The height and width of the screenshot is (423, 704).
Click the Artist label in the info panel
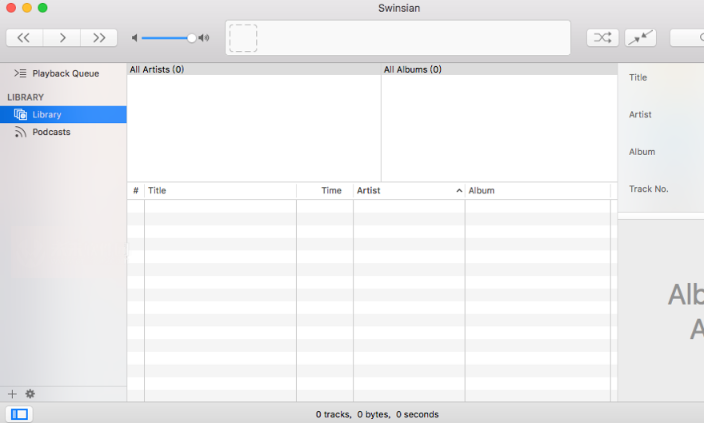coord(640,115)
